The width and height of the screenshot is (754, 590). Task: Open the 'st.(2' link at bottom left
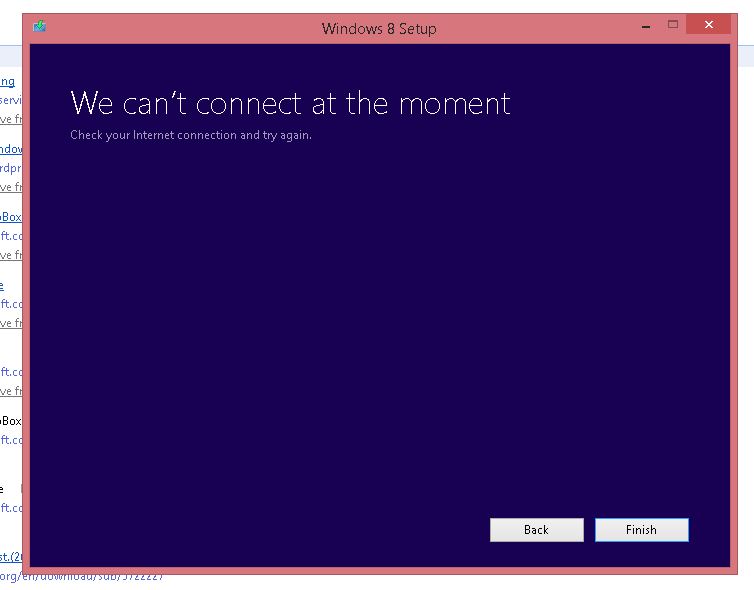pos(11,556)
